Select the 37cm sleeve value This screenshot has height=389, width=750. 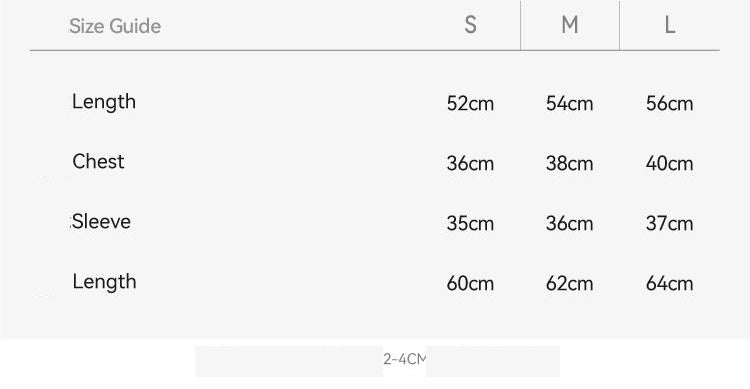coord(669,223)
